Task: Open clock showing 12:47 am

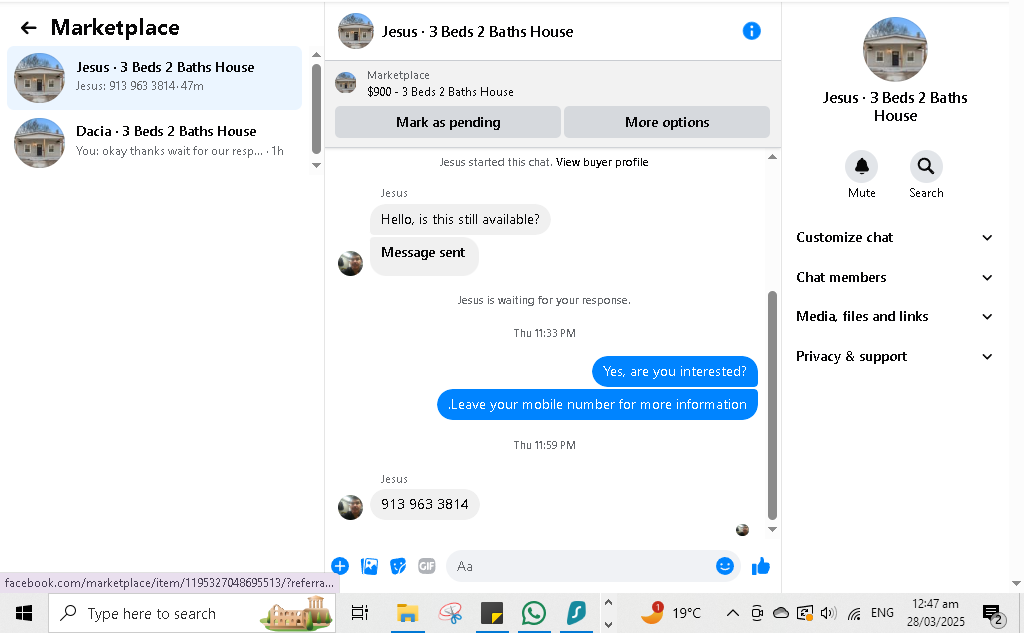Action: (x=935, y=613)
